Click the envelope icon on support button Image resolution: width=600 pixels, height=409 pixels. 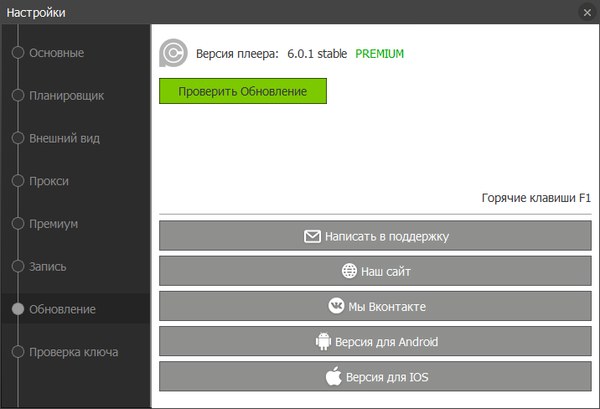tap(312, 237)
